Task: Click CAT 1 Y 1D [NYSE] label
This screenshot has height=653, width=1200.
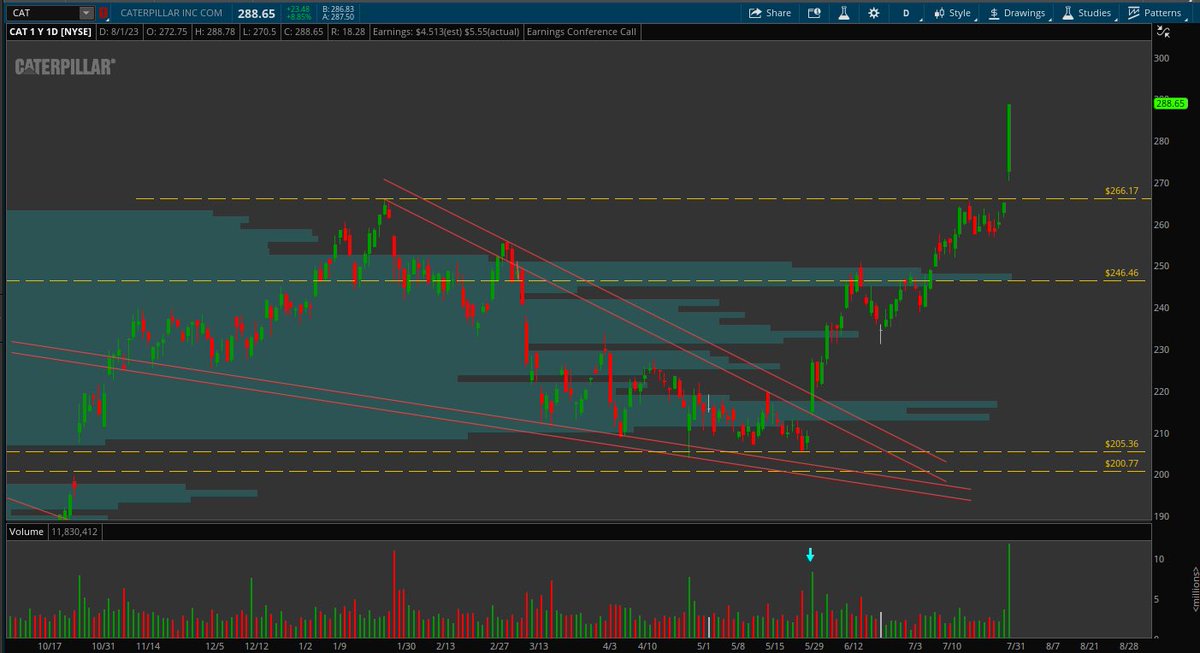Action: pos(51,32)
